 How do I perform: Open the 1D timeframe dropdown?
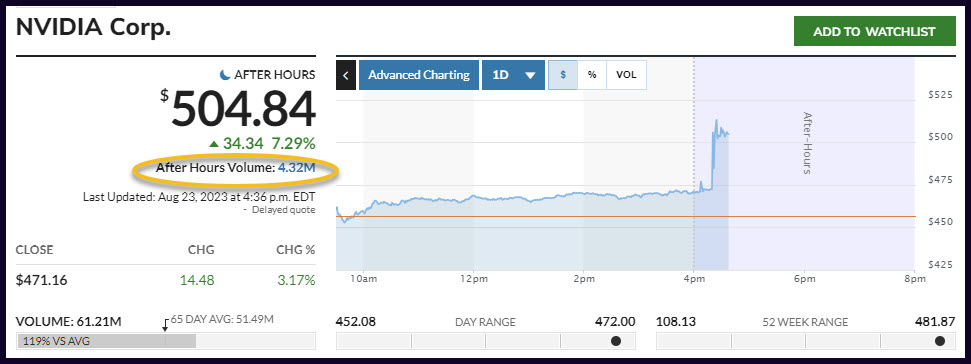[513, 75]
